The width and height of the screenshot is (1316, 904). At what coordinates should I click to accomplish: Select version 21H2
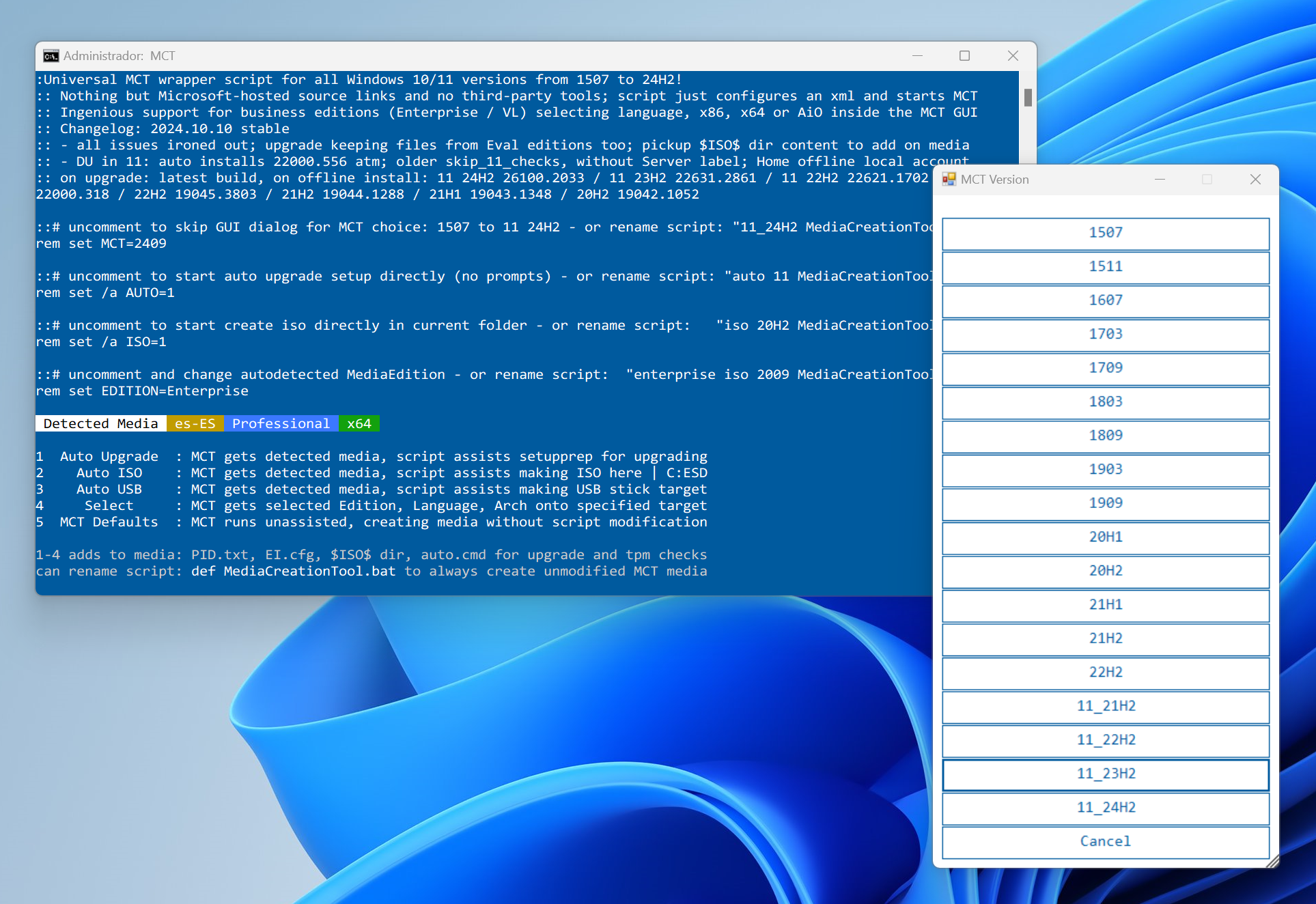[1105, 639]
